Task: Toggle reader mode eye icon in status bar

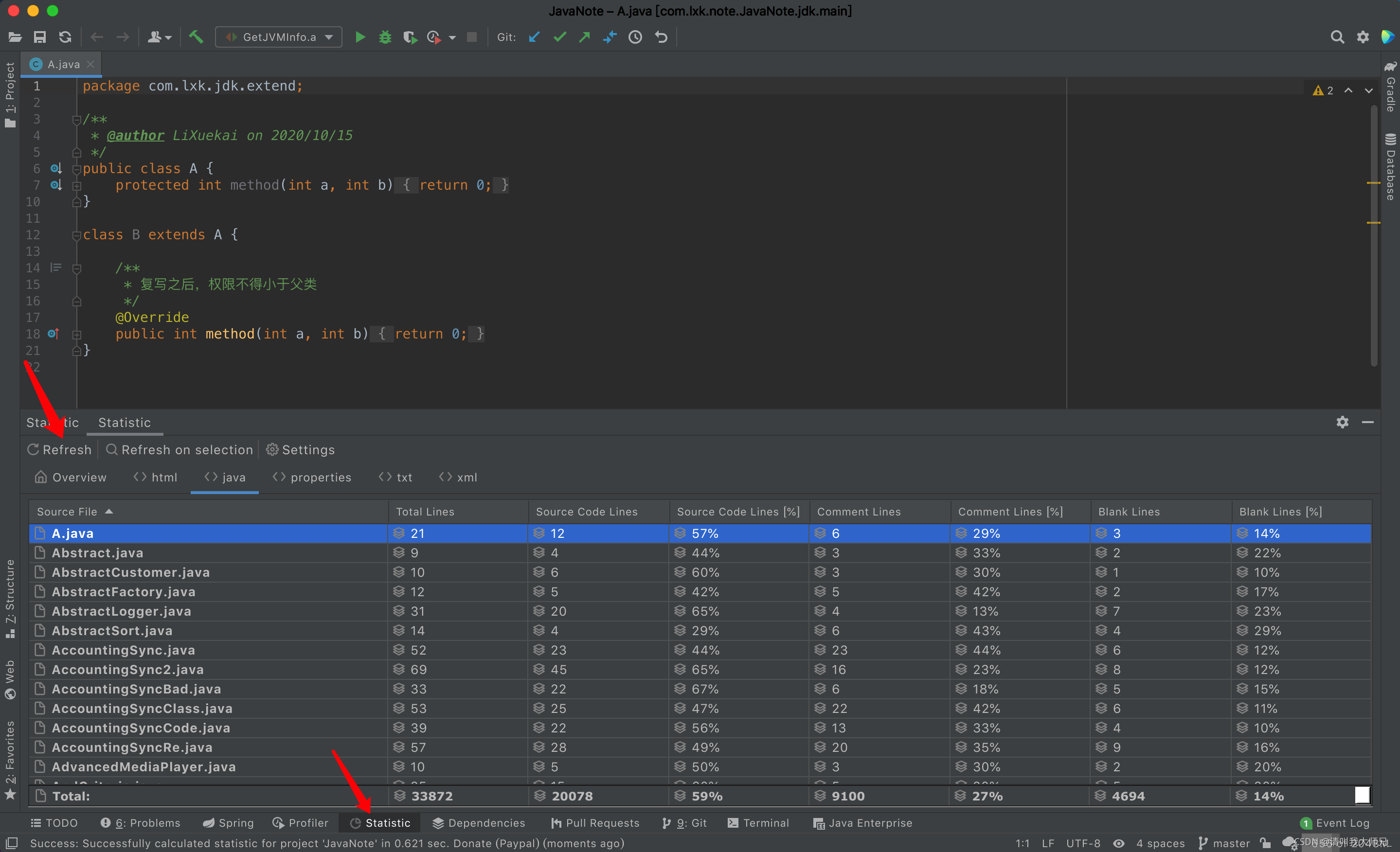Action: (x=1118, y=843)
